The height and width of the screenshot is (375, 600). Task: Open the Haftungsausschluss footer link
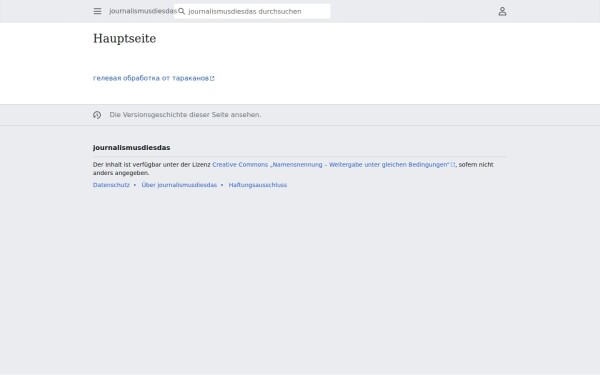click(258, 185)
